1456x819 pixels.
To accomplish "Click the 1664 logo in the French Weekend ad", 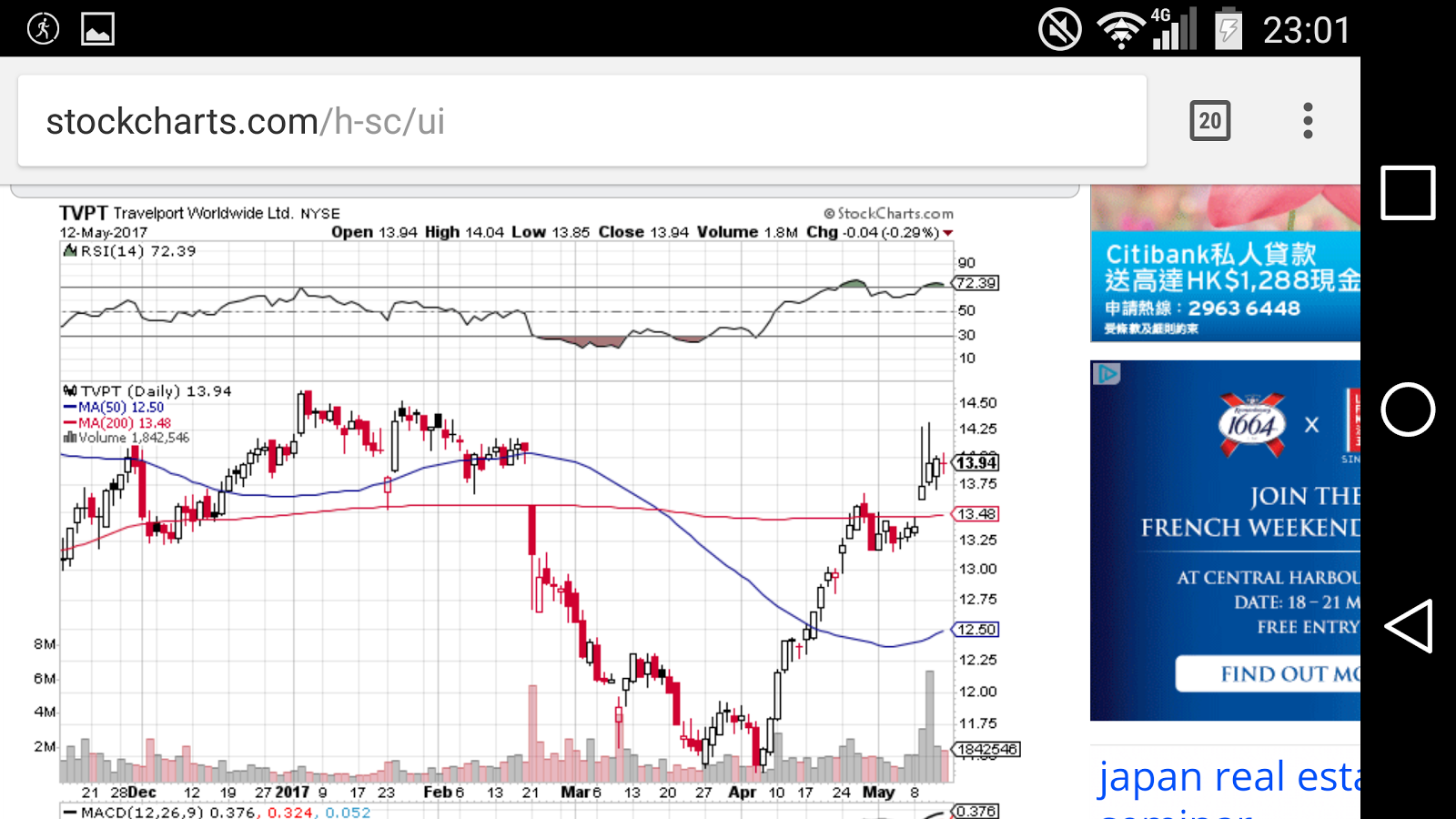I will 1252,424.
